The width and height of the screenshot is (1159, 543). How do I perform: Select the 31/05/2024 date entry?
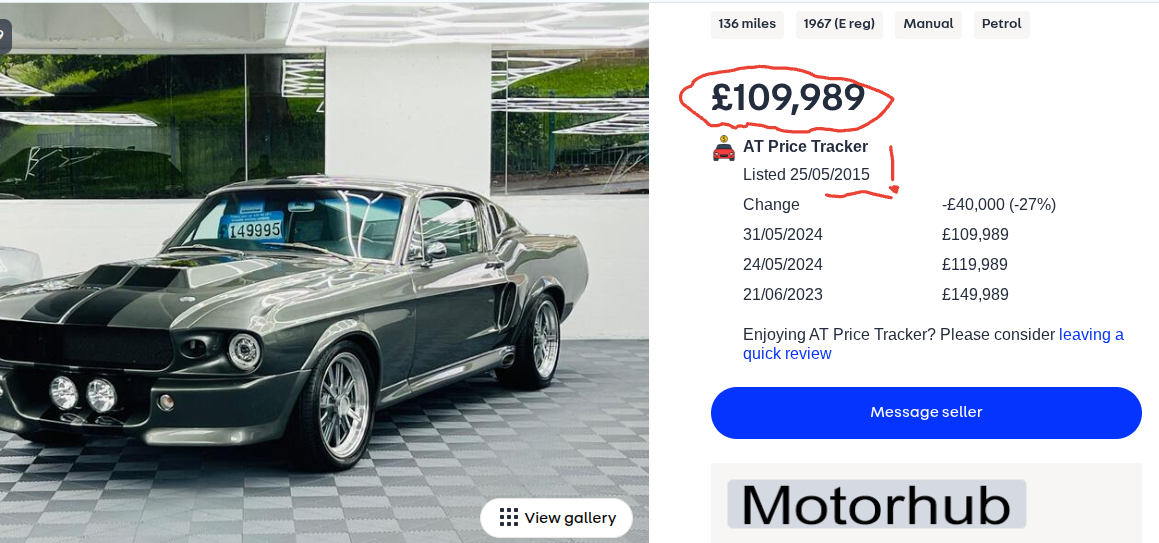click(x=783, y=235)
